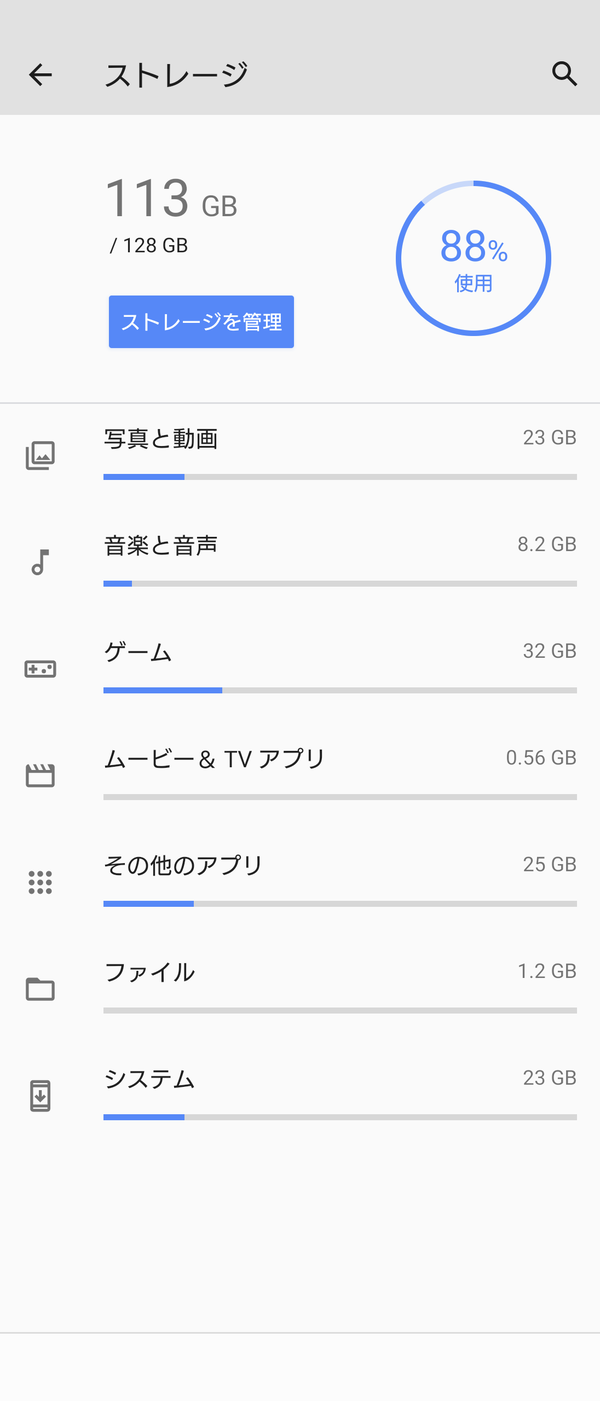600x1401 pixels.
Task: Open the 音楽と音声 storage category
Action: coord(300,563)
